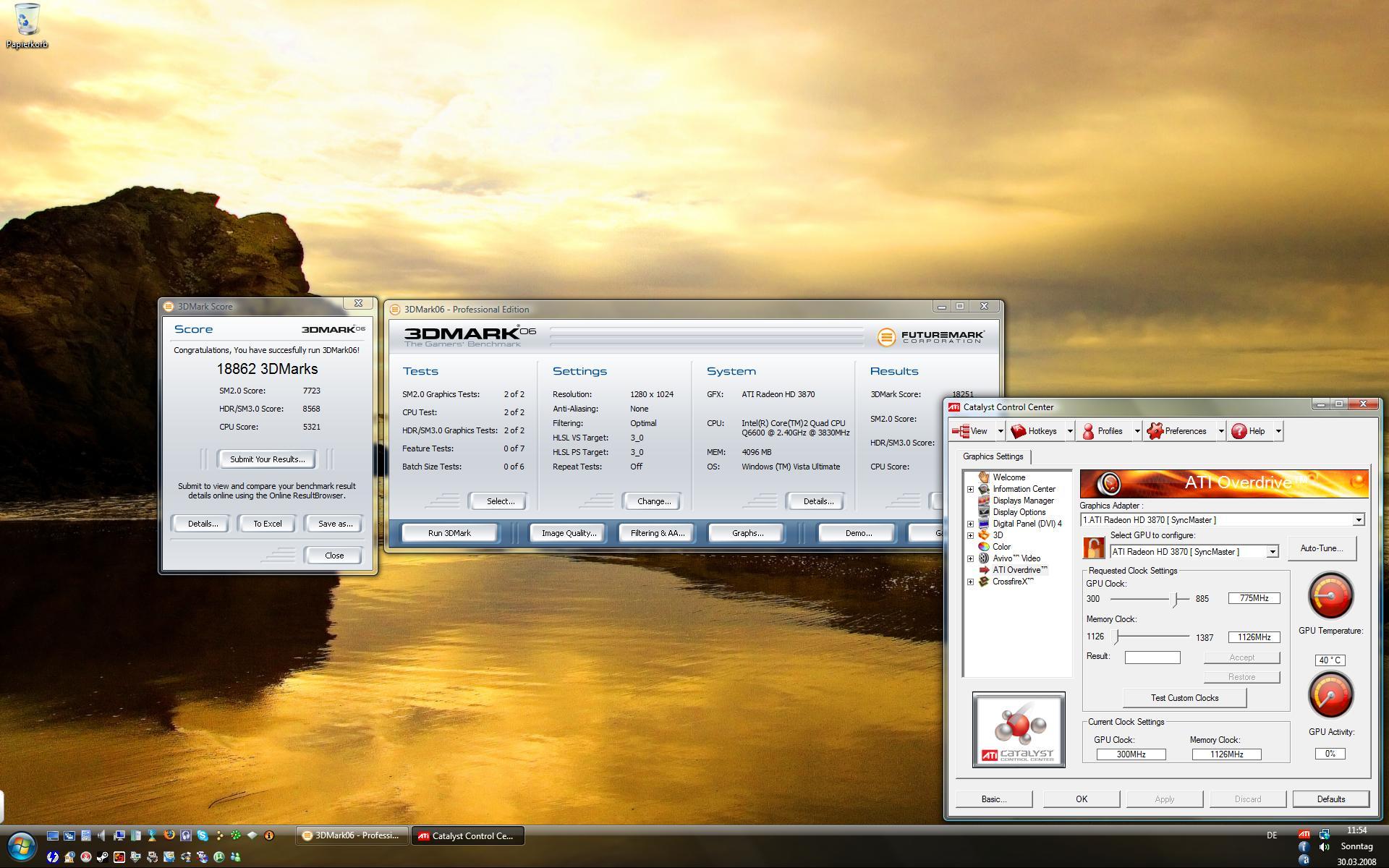
Task: Click the volume speaker tray icon
Action: coord(1324,846)
